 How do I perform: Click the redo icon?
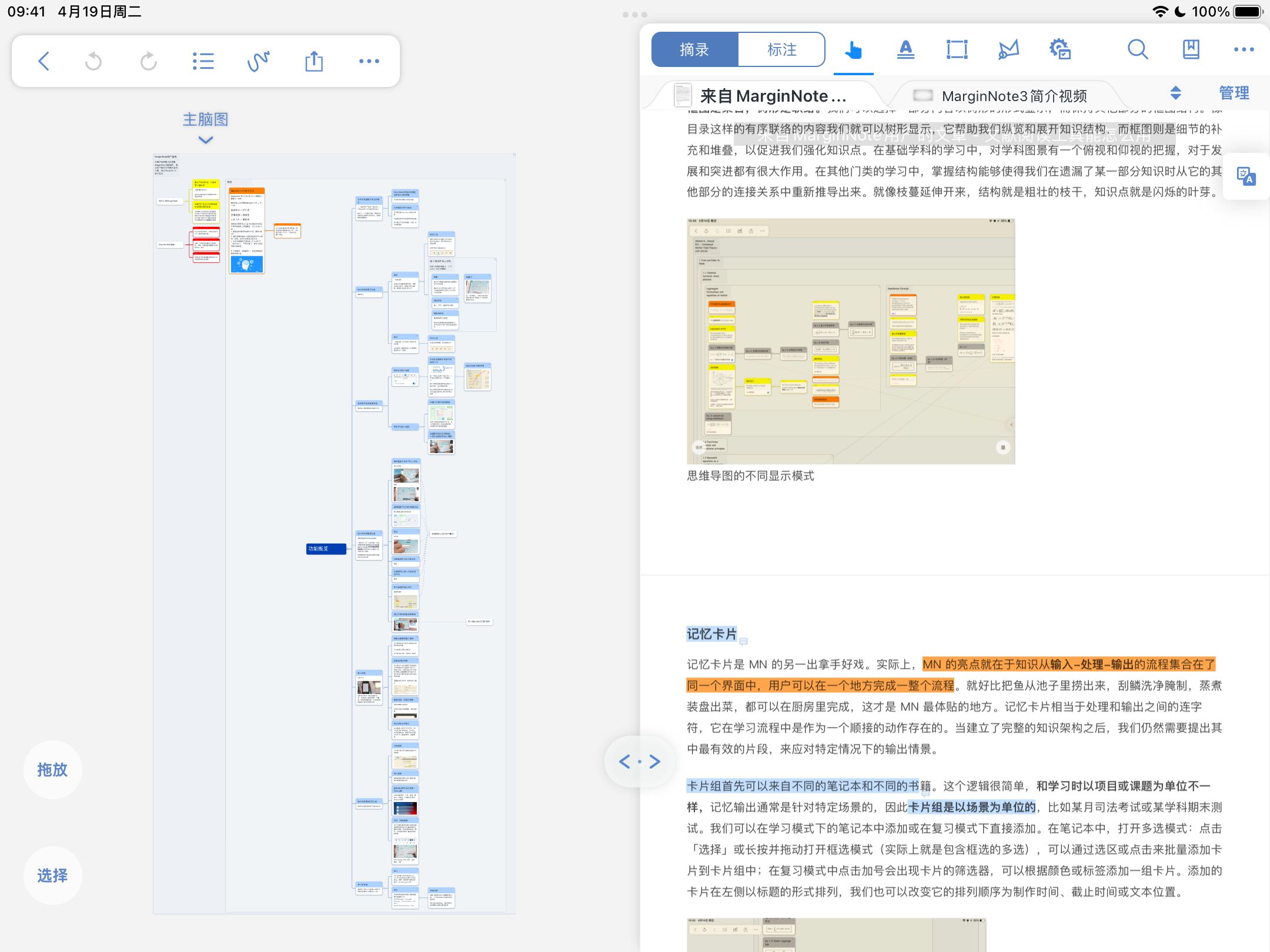point(148,61)
